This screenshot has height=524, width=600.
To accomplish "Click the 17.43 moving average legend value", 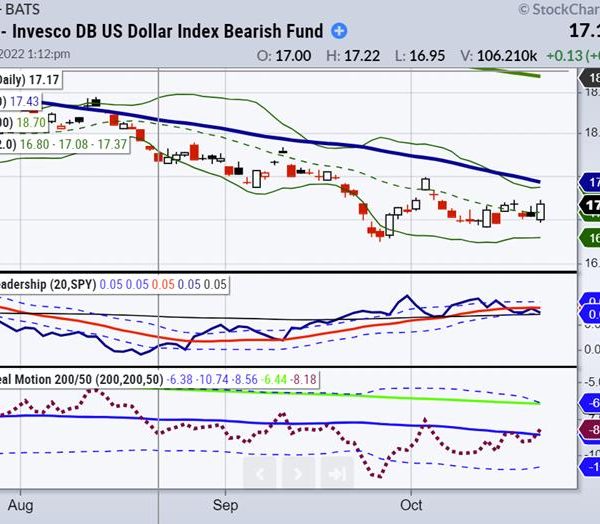I will 24,101.
